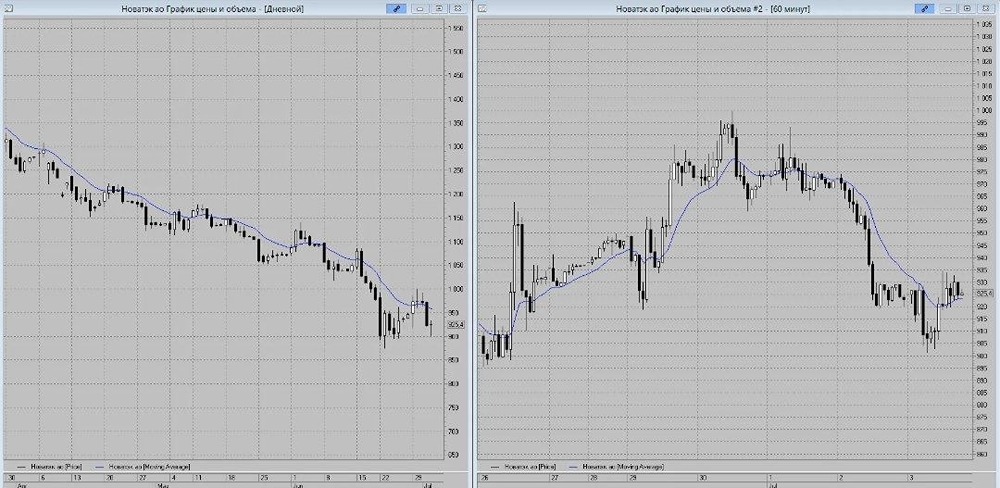Minimize the daily Новатэк chart window
Image resolution: width=1000 pixels, height=488 pixels.
[x=420, y=9]
